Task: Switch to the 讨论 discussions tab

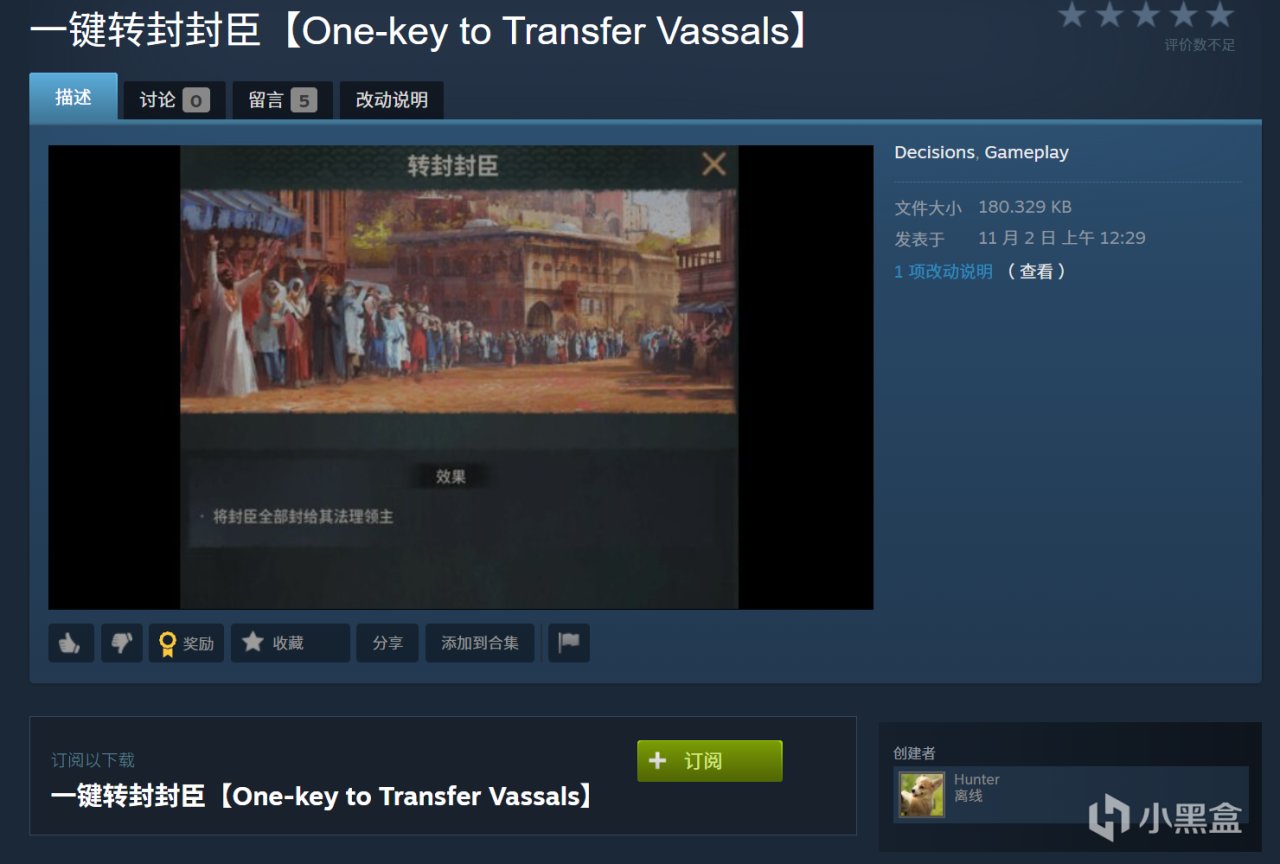Action: pos(174,100)
